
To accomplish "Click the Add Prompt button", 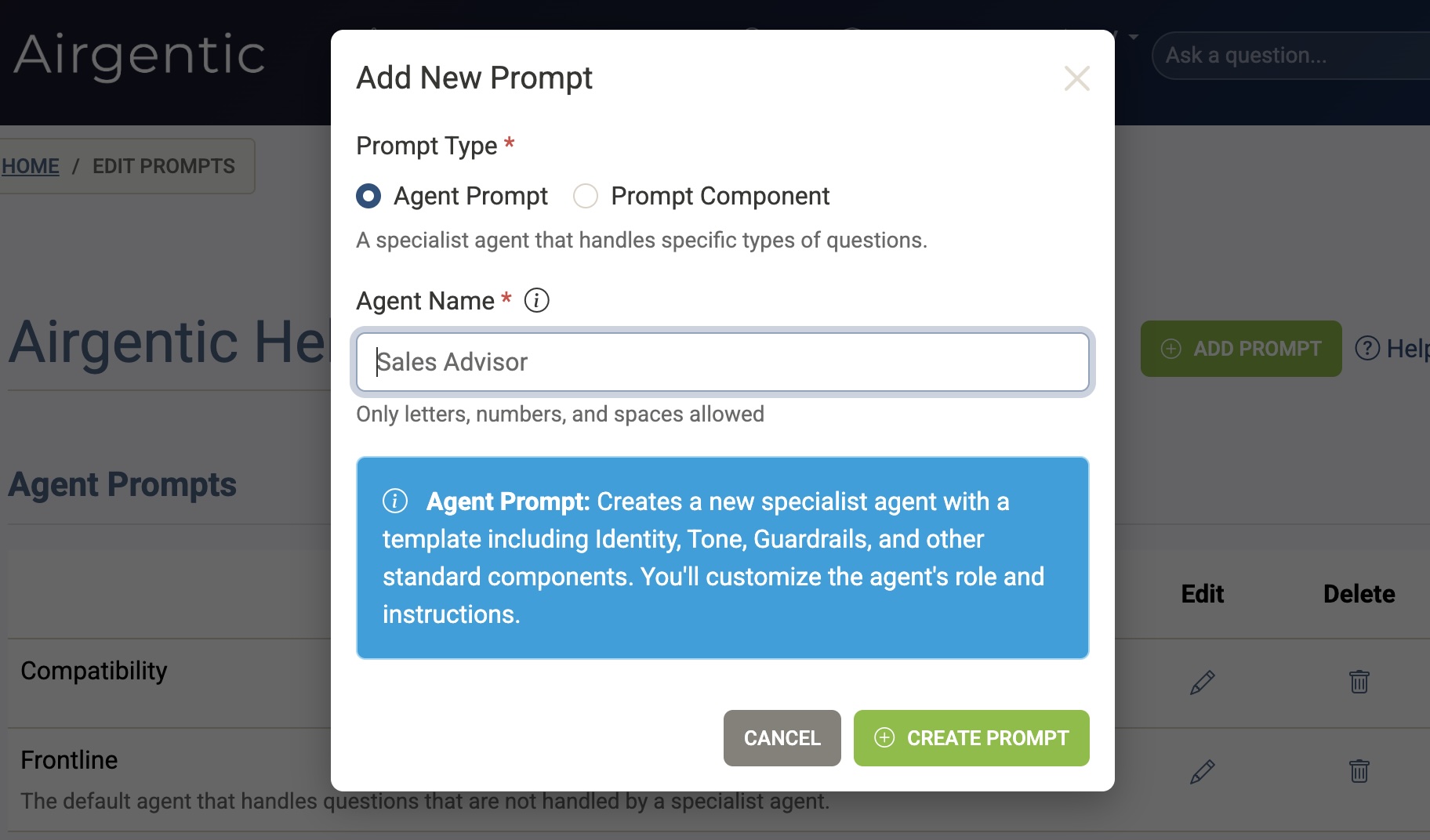I will point(1240,349).
